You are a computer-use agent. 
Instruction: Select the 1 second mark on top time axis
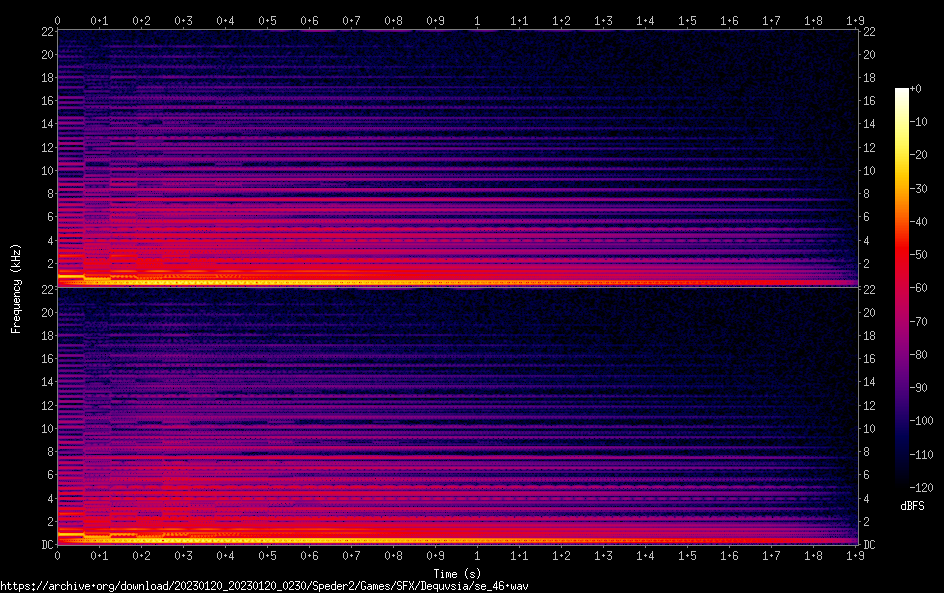tap(477, 20)
